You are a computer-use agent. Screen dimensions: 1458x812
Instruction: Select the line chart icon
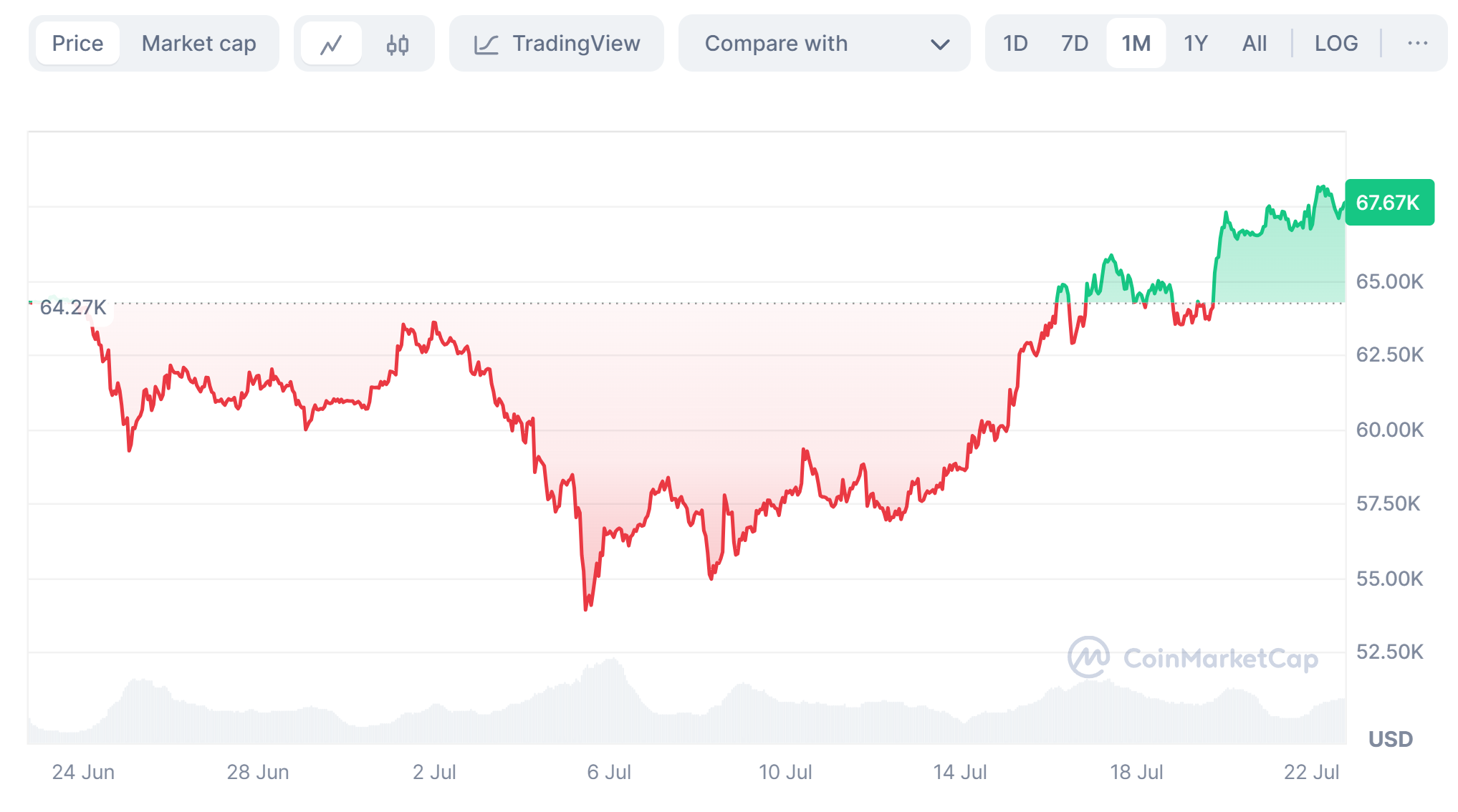332,43
